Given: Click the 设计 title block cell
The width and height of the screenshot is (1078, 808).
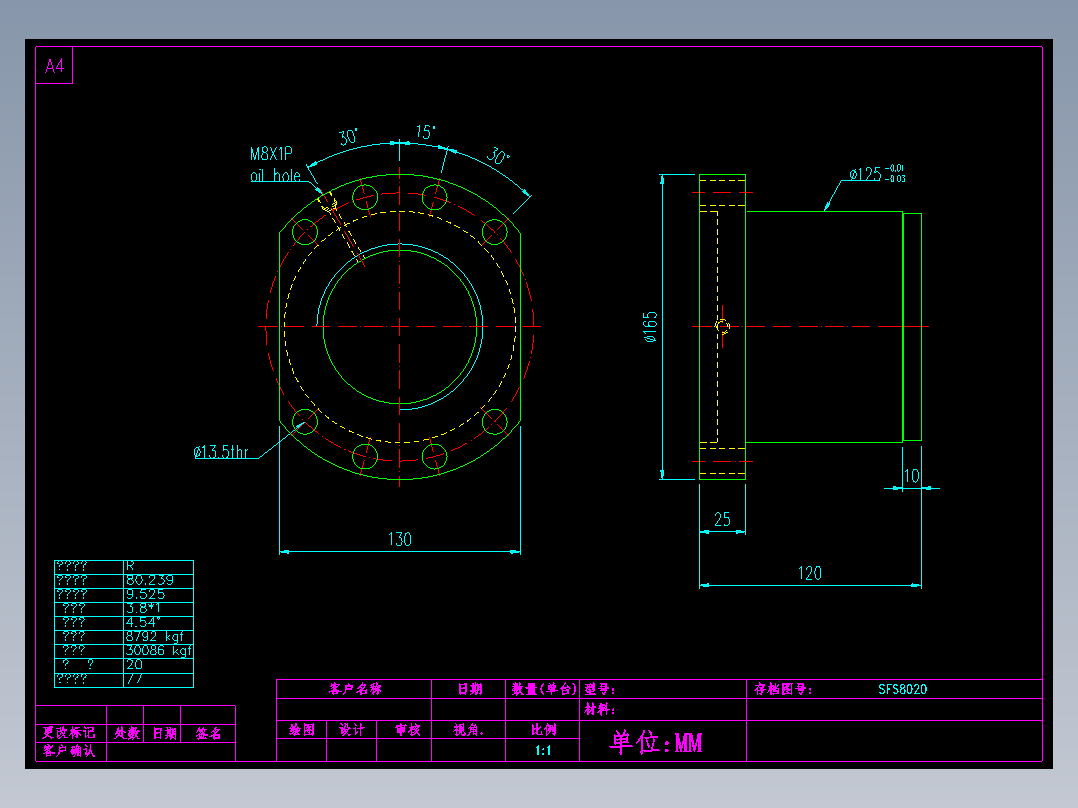Looking at the screenshot, I should point(352,730).
